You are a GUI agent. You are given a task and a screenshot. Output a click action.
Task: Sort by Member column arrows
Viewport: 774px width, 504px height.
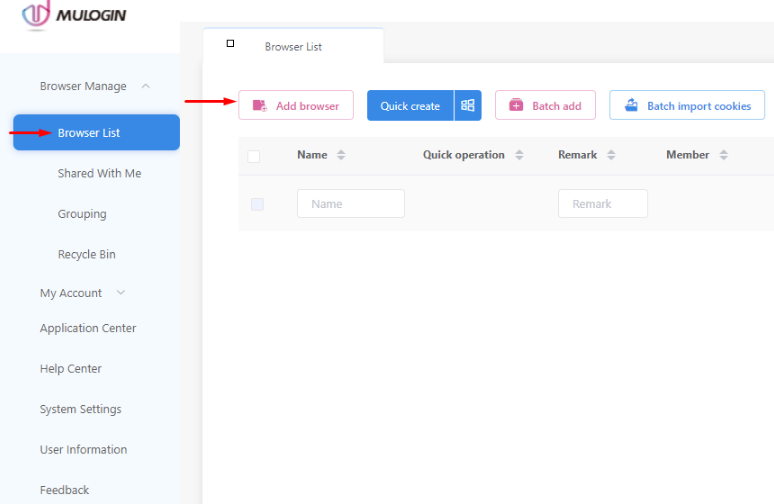[x=724, y=155]
